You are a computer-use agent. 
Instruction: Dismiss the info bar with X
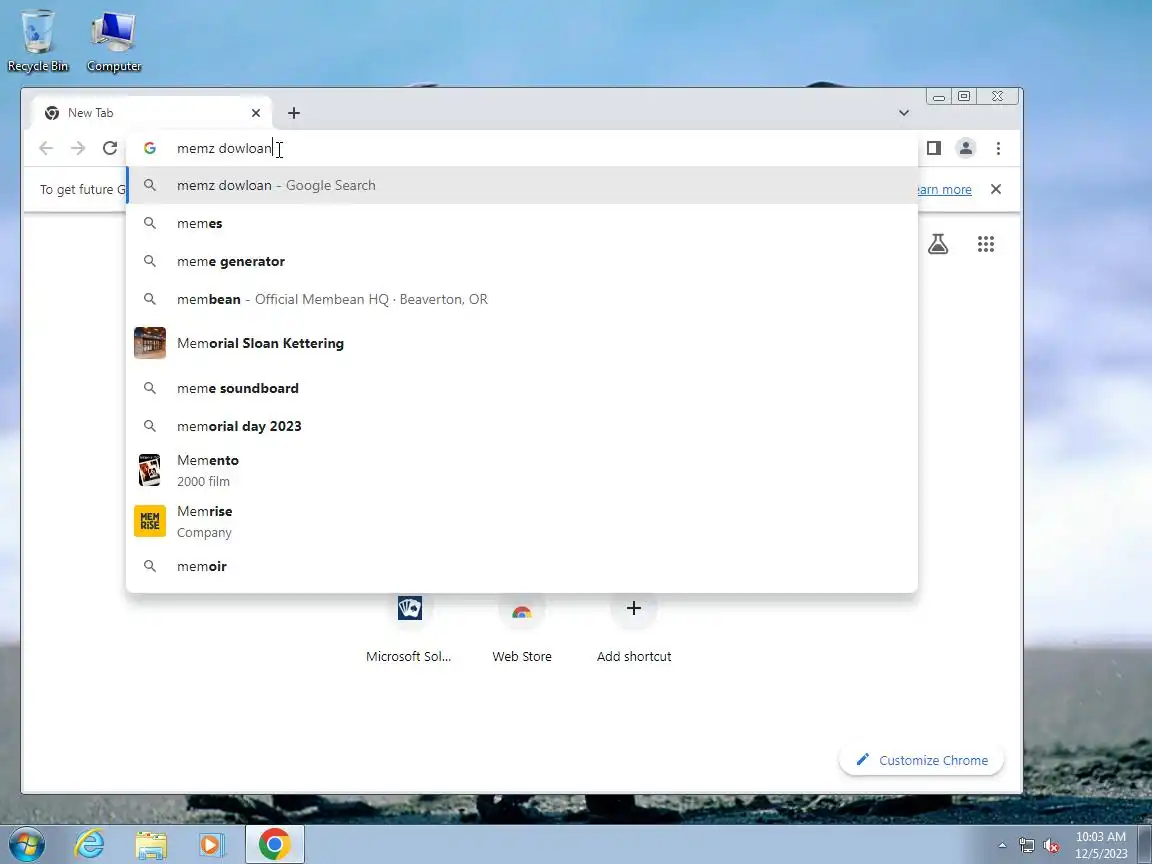click(x=996, y=190)
